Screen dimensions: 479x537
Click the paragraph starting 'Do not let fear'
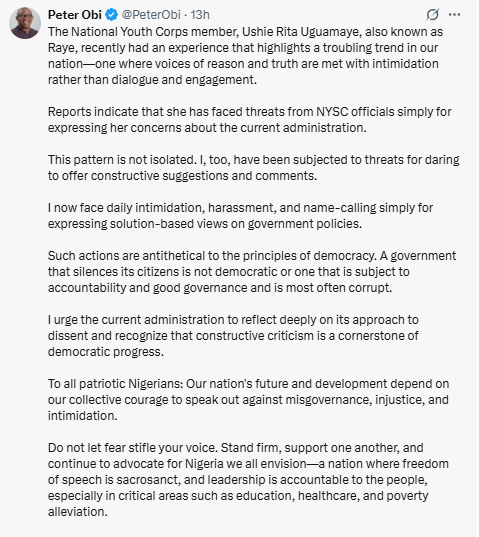(248, 480)
